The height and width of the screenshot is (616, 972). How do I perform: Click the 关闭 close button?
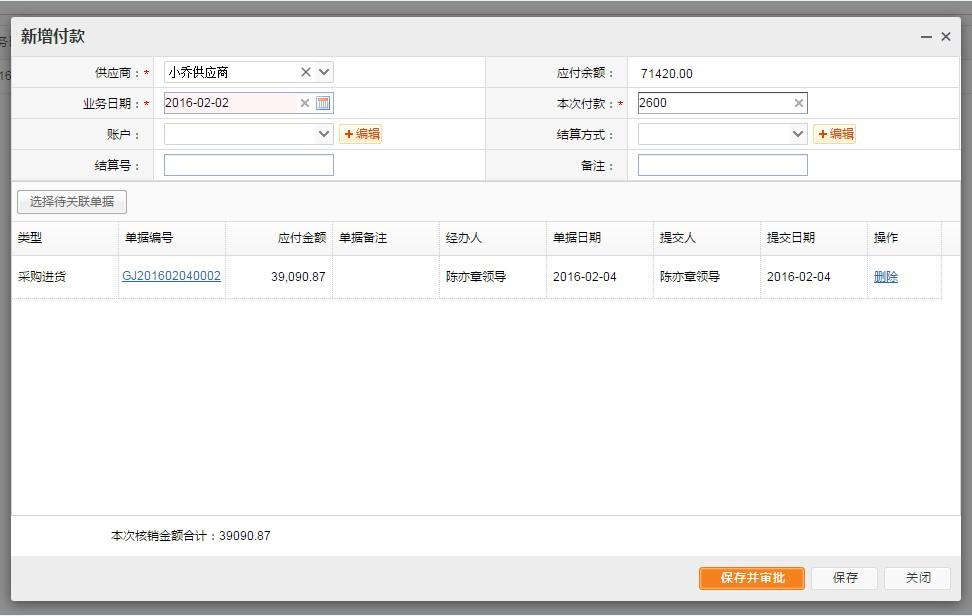coord(917,578)
